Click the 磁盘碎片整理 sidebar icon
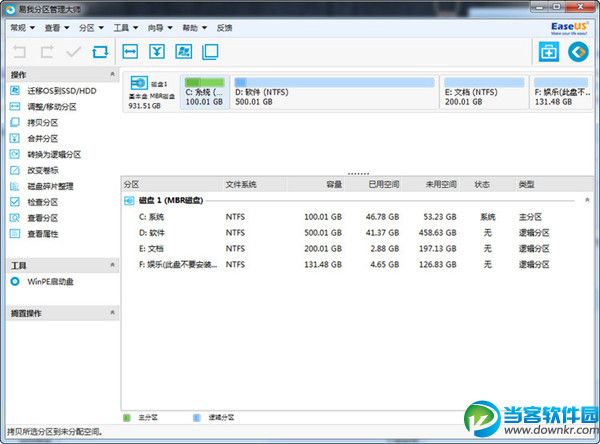Viewport: 600px width, 444px height. coord(15,186)
